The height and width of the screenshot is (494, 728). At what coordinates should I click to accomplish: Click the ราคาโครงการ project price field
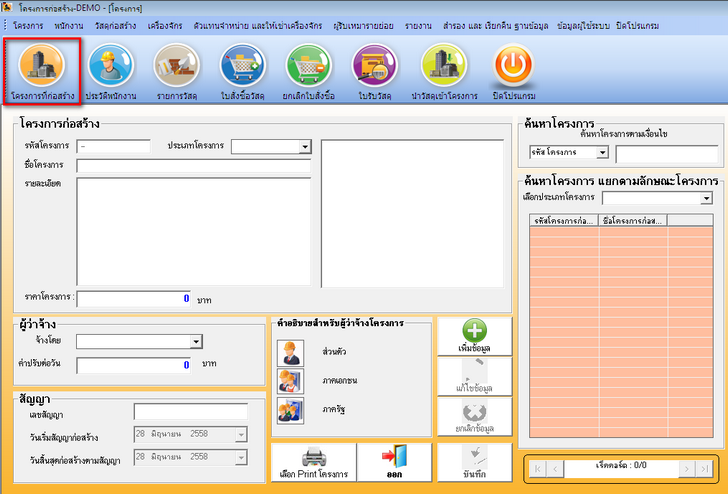134,299
